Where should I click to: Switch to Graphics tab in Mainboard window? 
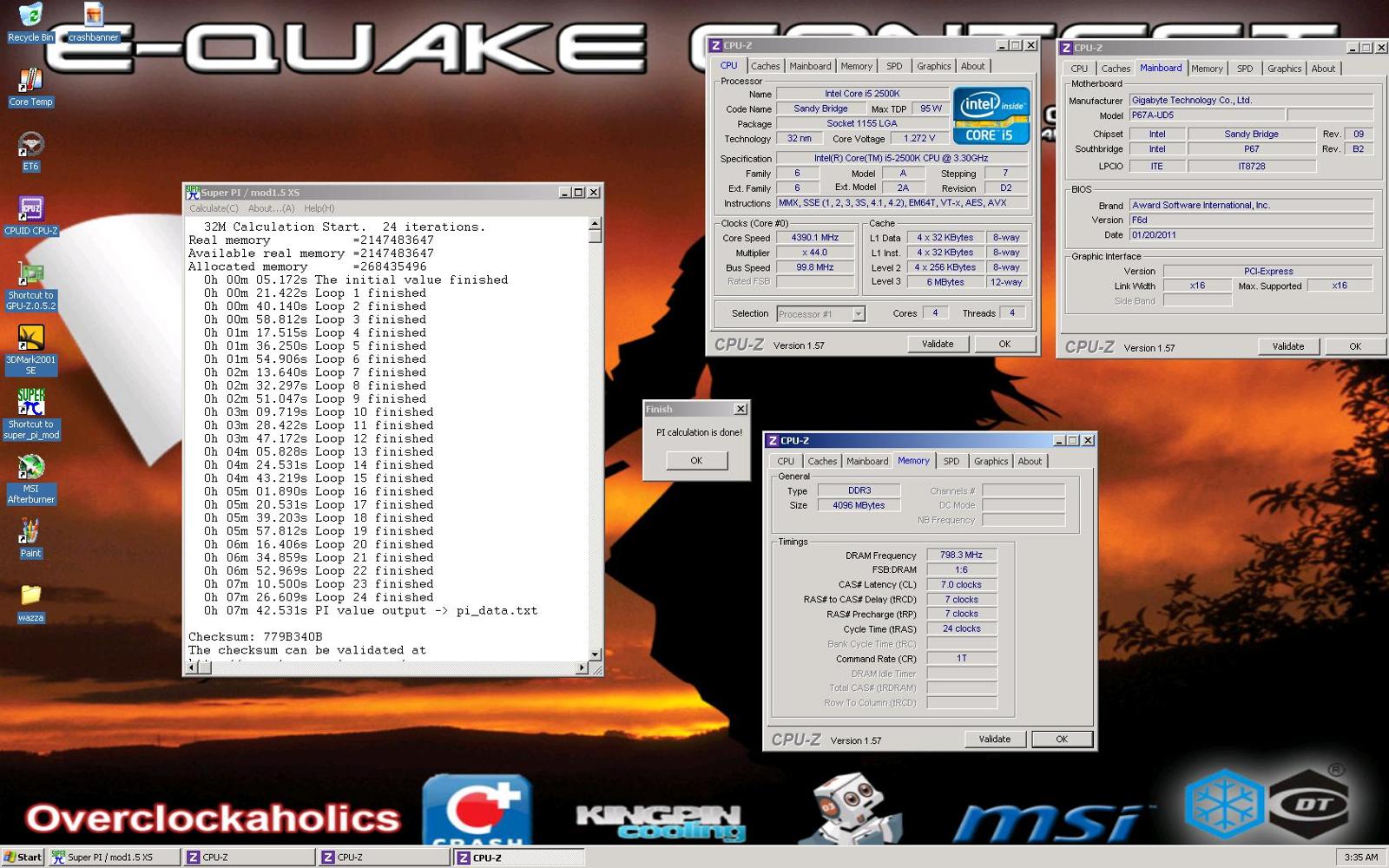click(x=1284, y=69)
